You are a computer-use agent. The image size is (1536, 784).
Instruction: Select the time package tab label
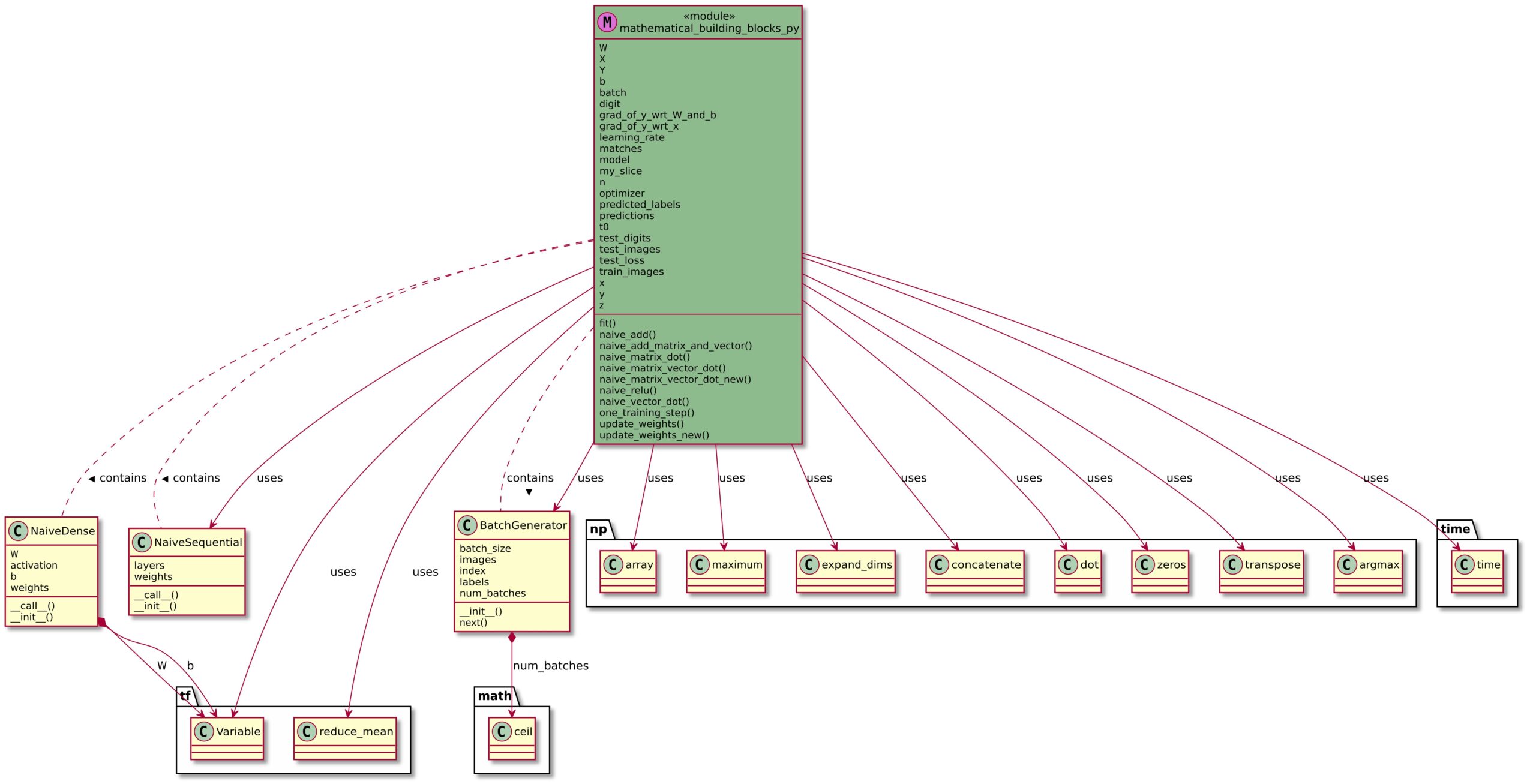(1455, 529)
